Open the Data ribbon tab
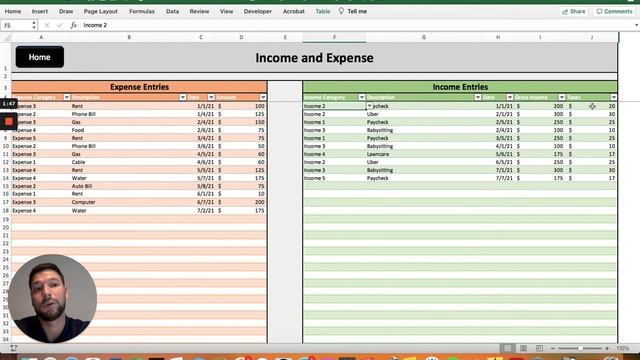 pos(172,11)
